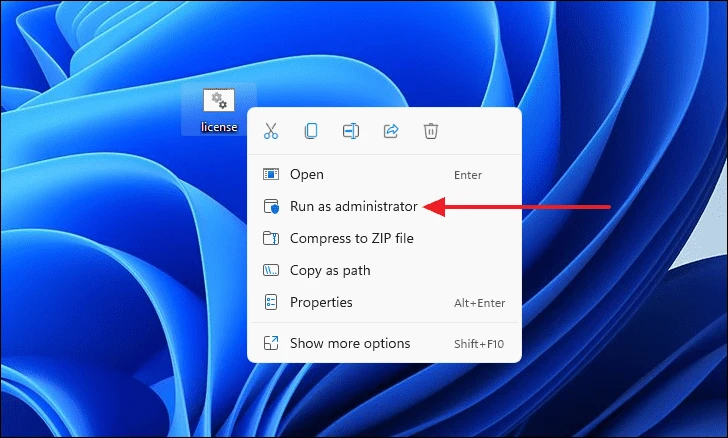The image size is (728, 438).
Task: Select Run as administrator menu entry
Action: coord(353,207)
